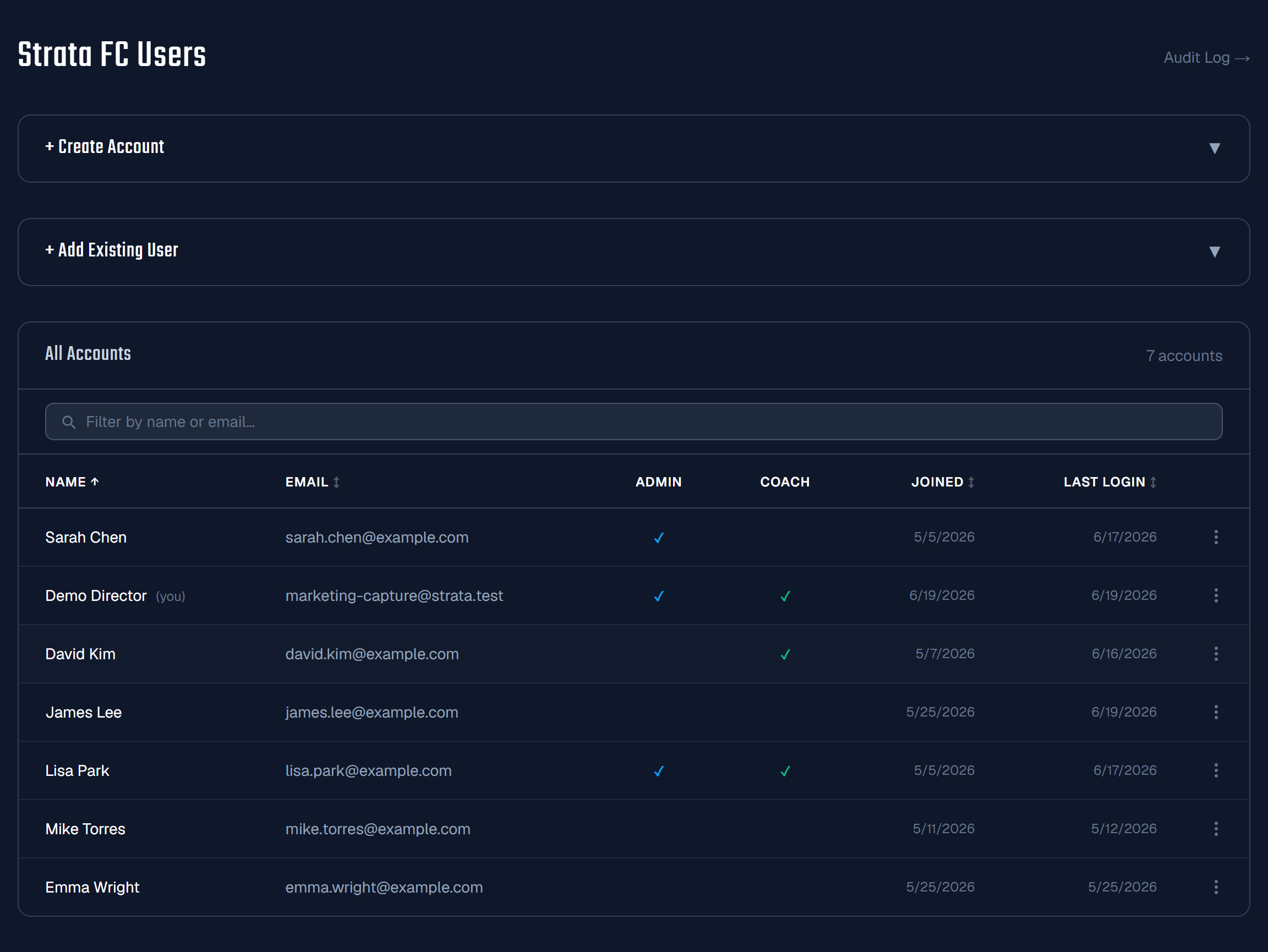Click the Last Login sort arrows icon
Viewport: 1268px width, 952px height.
pos(1153,482)
